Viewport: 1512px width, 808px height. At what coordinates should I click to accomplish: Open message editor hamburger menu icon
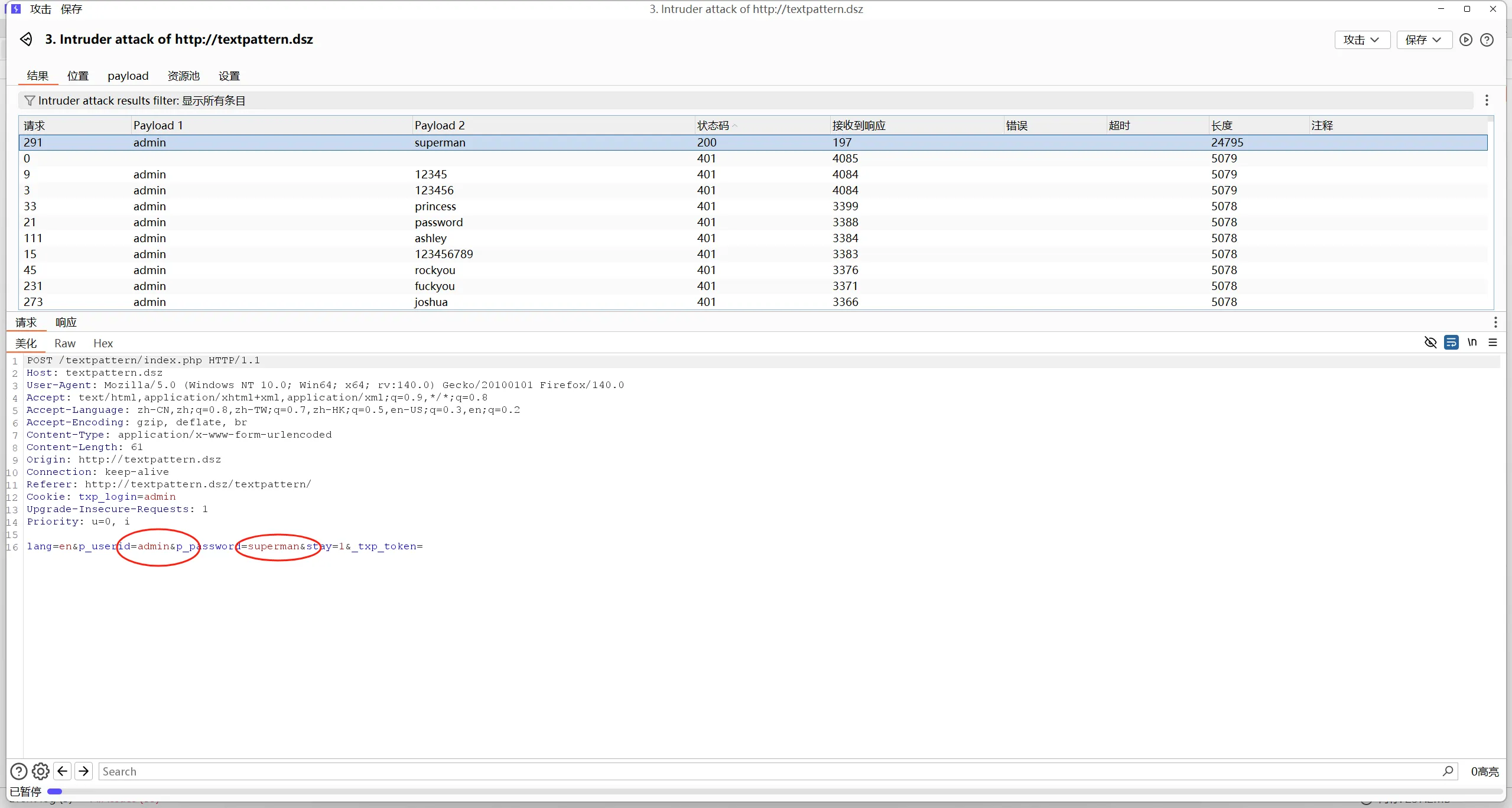[x=1493, y=343]
